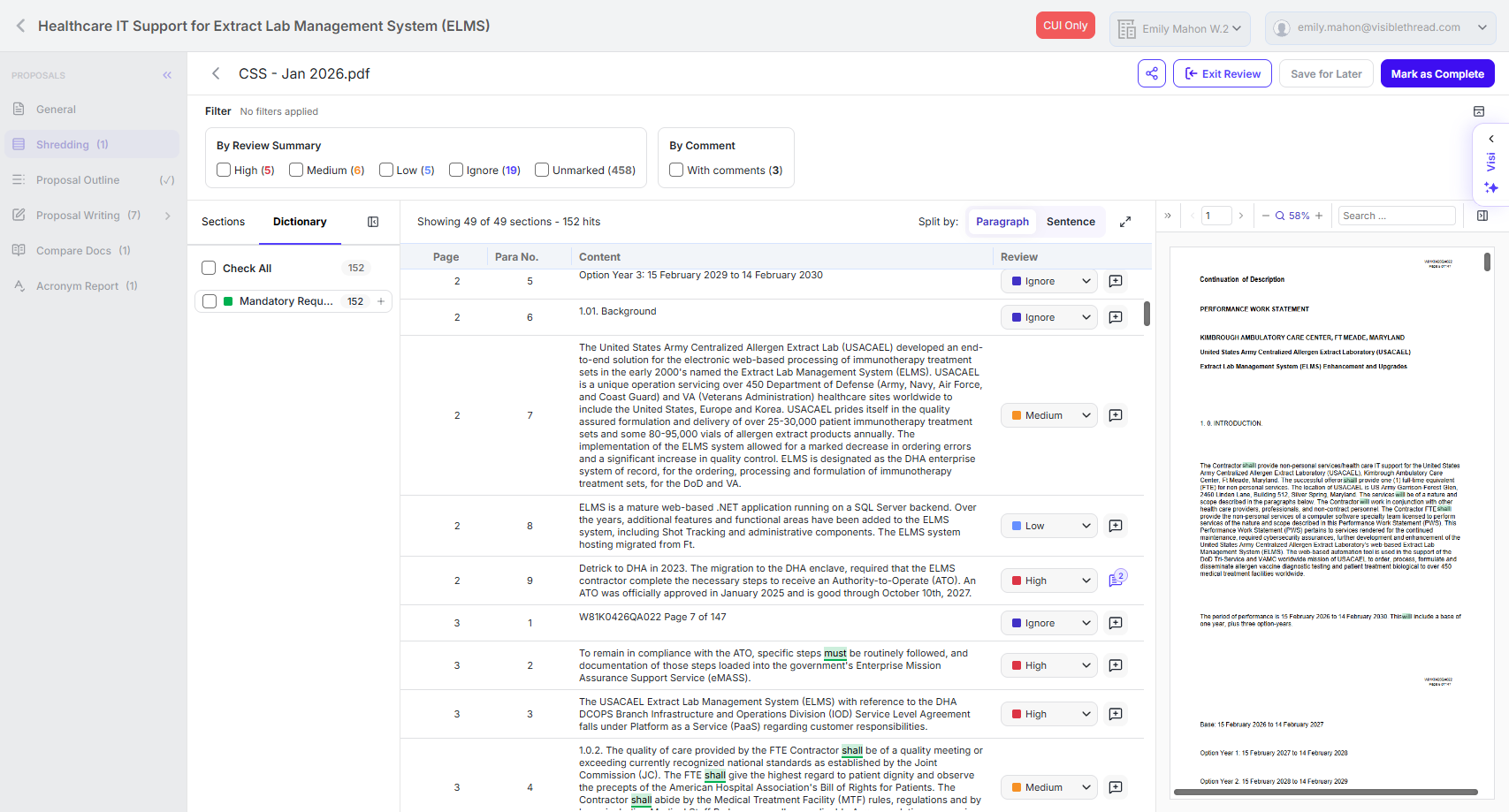The height and width of the screenshot is (812, 1509).
Task: Expand the Proposal Writing menu
Action: [x=167, y=216]
